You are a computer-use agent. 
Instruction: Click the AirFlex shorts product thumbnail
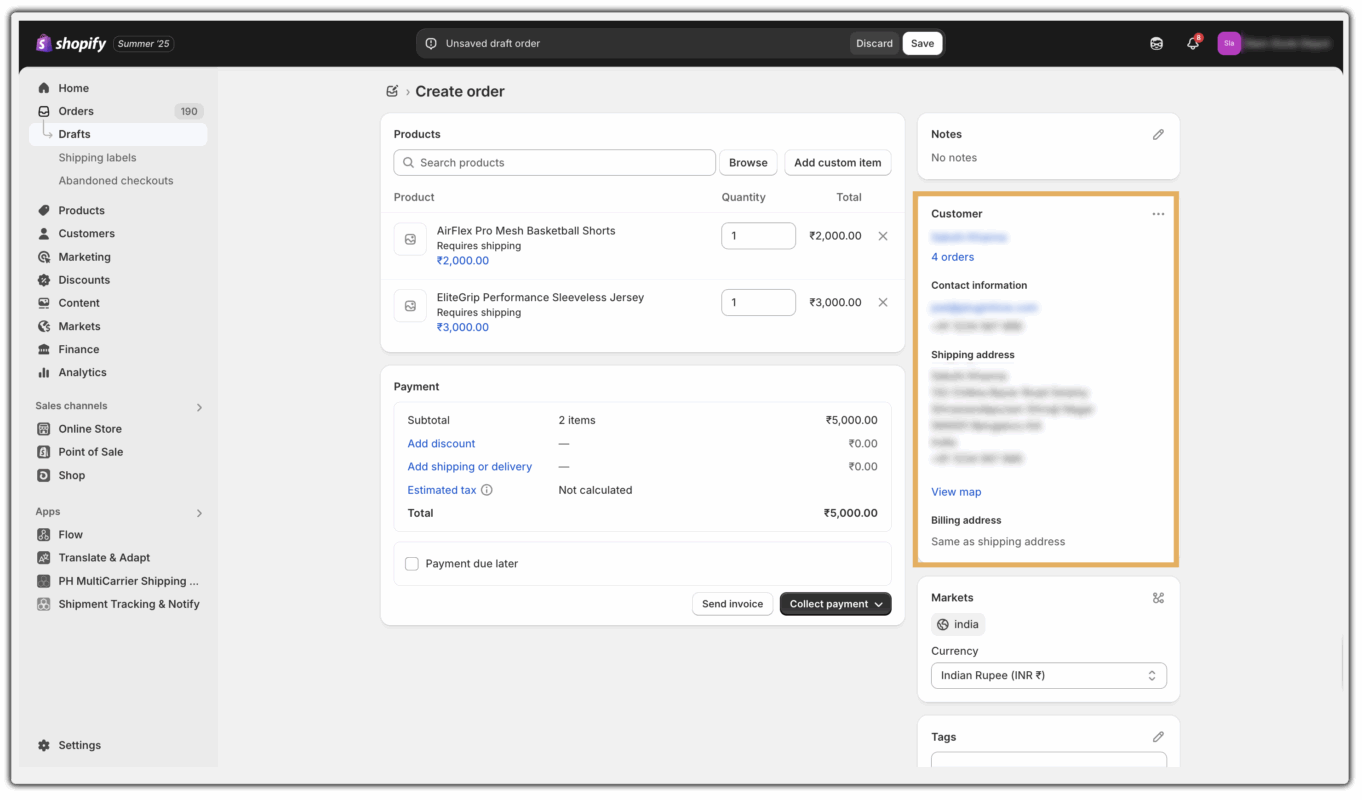click(x=410, y=239)
